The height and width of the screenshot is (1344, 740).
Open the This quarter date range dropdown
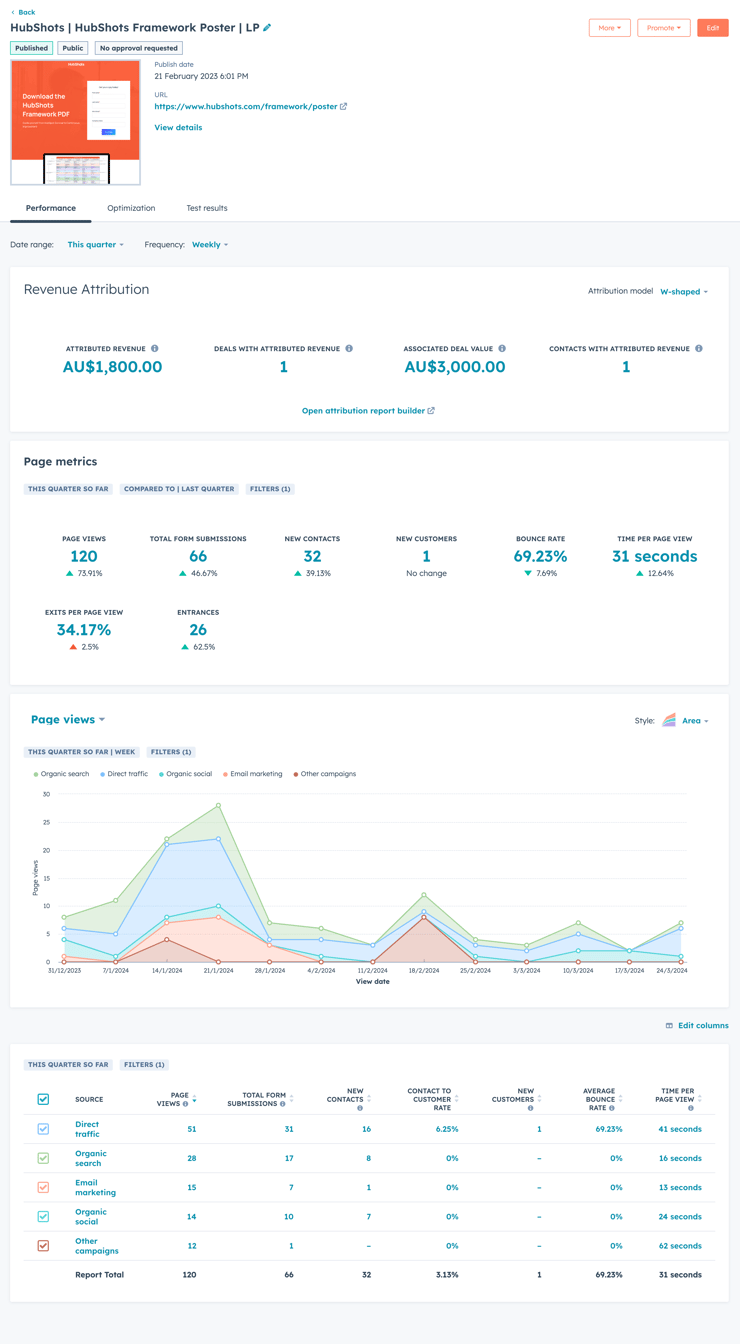[95, 245]
